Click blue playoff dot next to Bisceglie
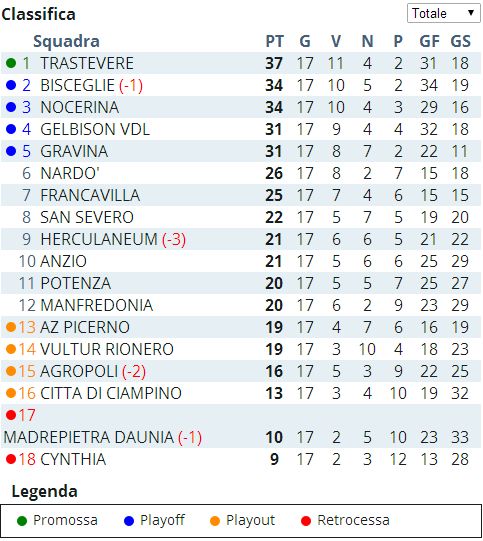This screenshot has height=541, width=483. 11,85
